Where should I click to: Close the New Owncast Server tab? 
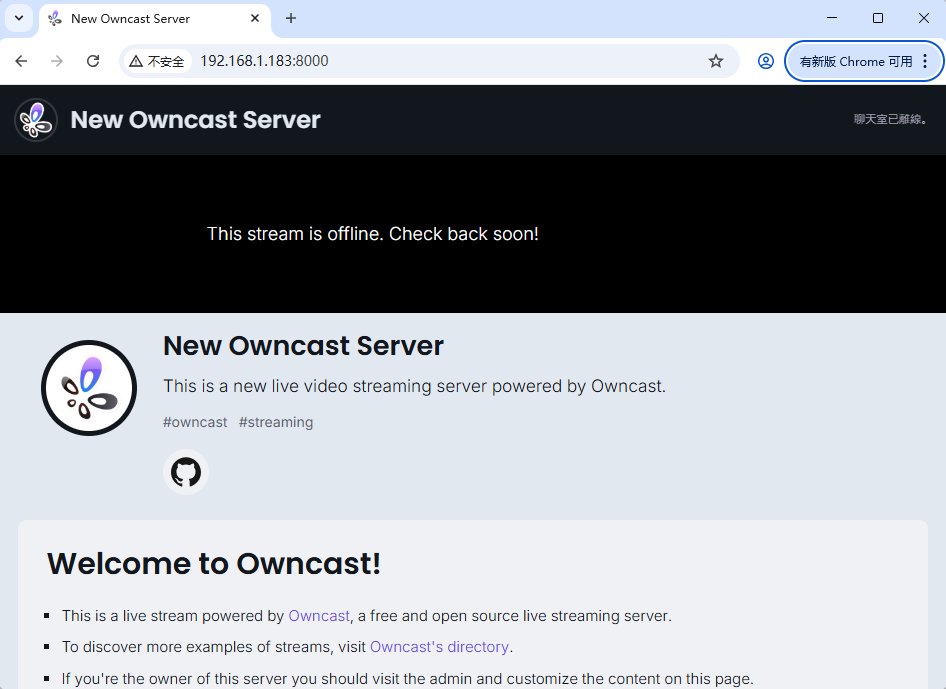pos(255,18)
